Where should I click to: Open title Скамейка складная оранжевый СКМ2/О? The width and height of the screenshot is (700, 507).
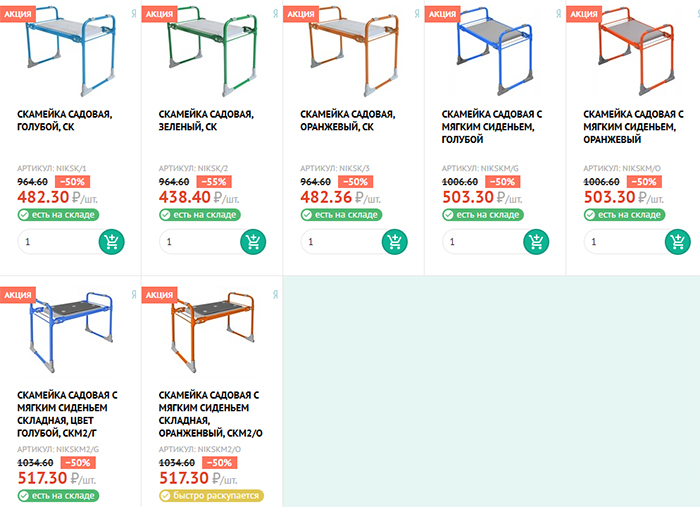[x=210, y=414]
